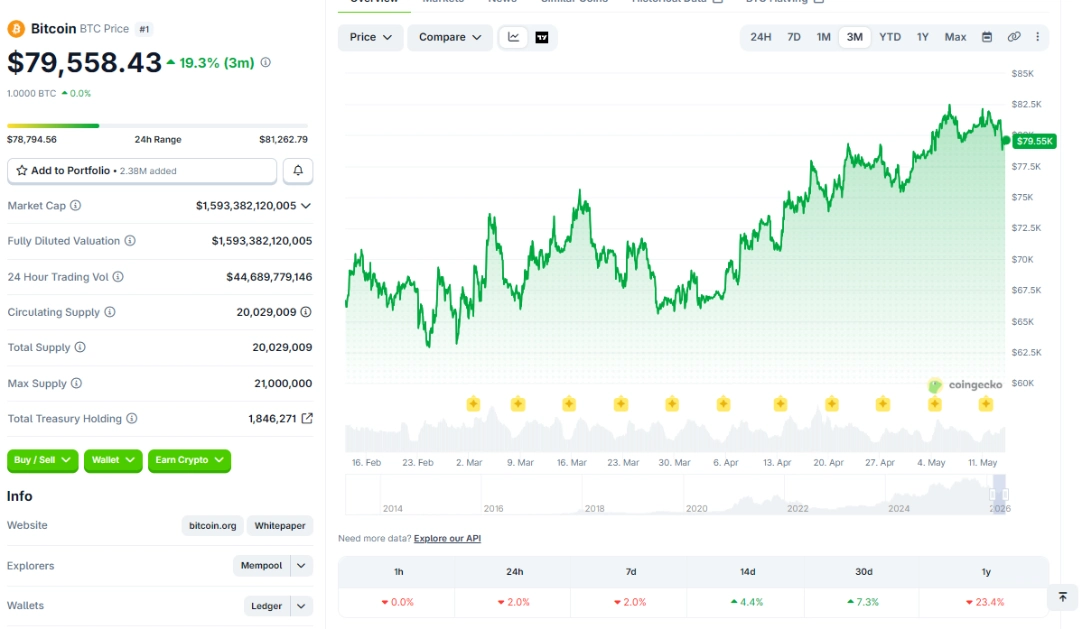Expand the Market Cap chevron

tap(306, 206)
